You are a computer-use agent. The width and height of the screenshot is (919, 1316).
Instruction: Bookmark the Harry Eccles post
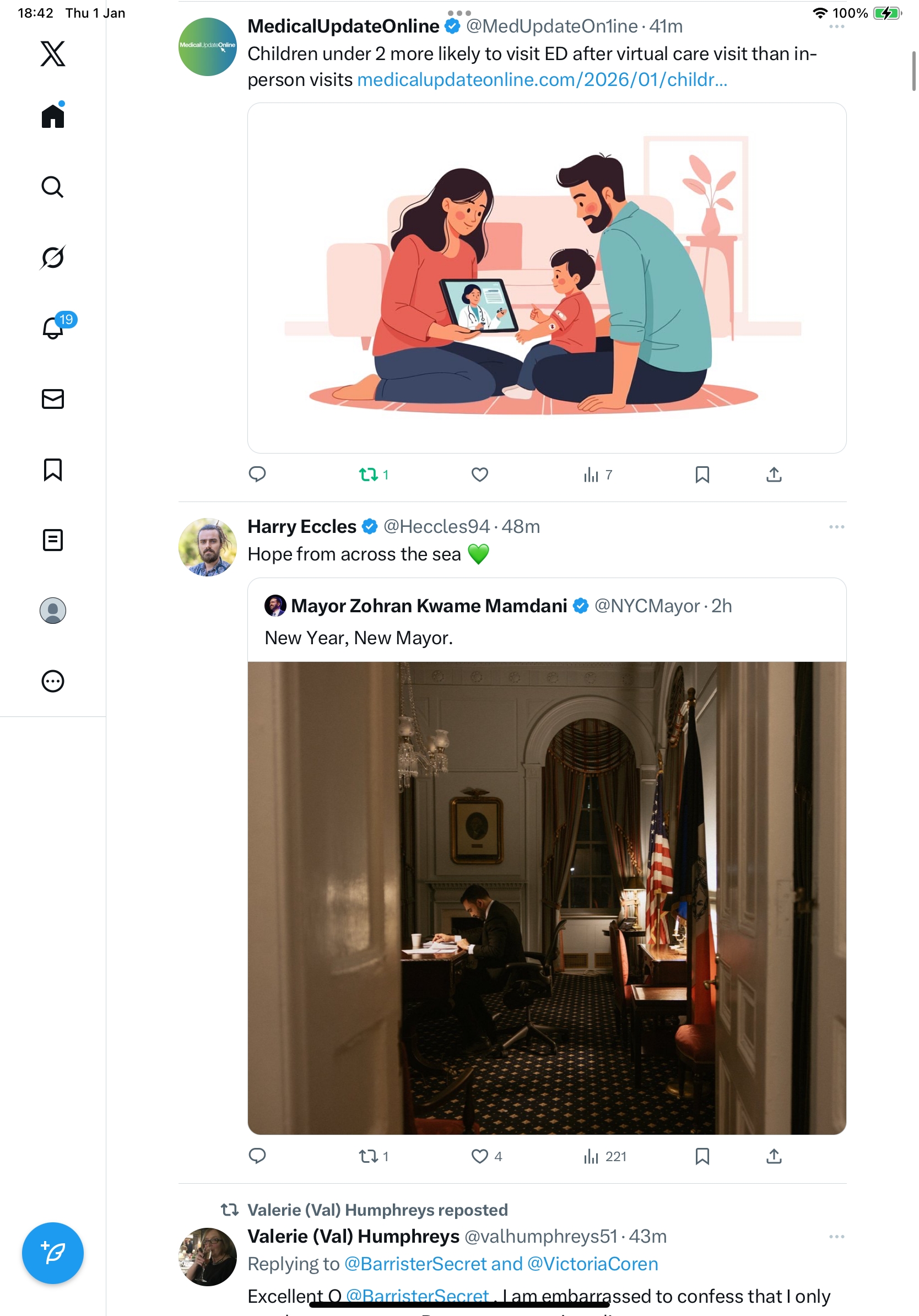(702, 1156)
